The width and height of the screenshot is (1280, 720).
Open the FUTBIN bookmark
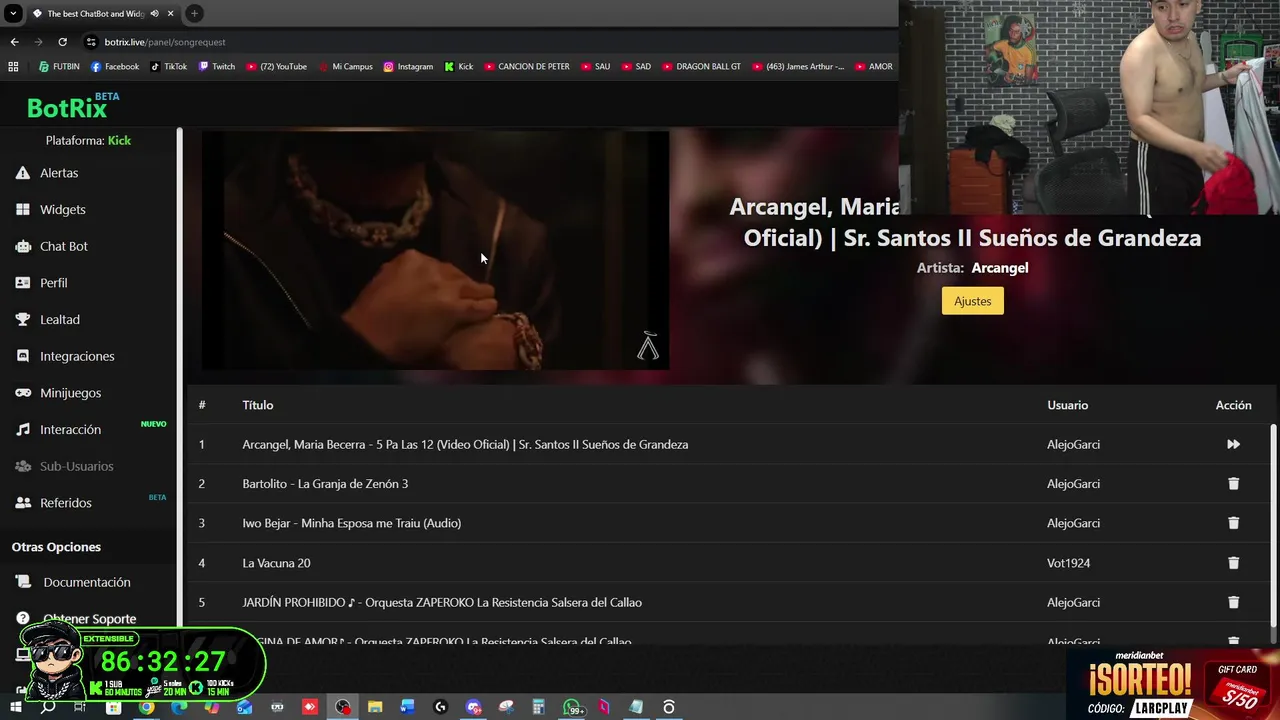(x=59, y=67)
